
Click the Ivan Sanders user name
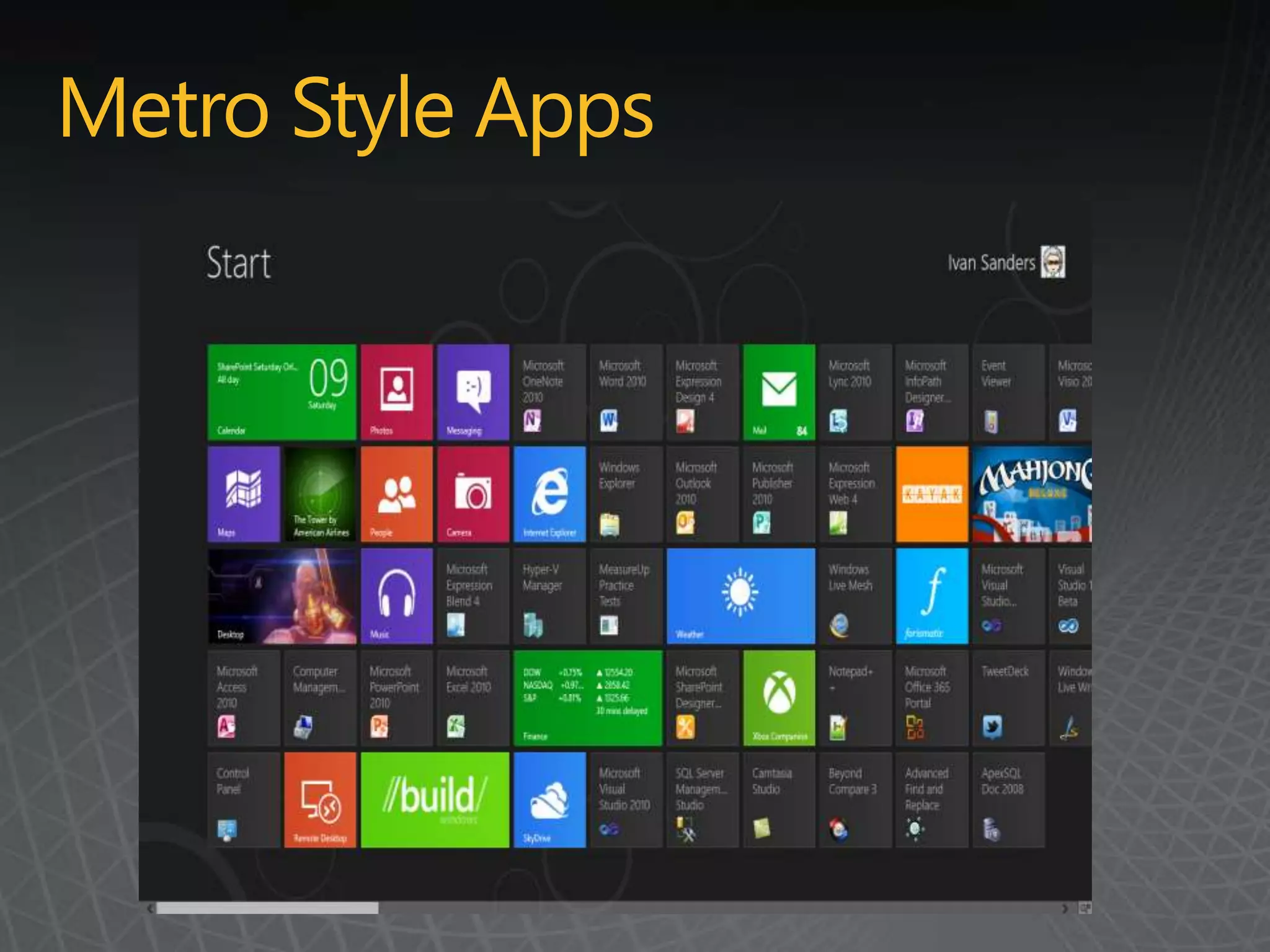click(x=991, y=263)
